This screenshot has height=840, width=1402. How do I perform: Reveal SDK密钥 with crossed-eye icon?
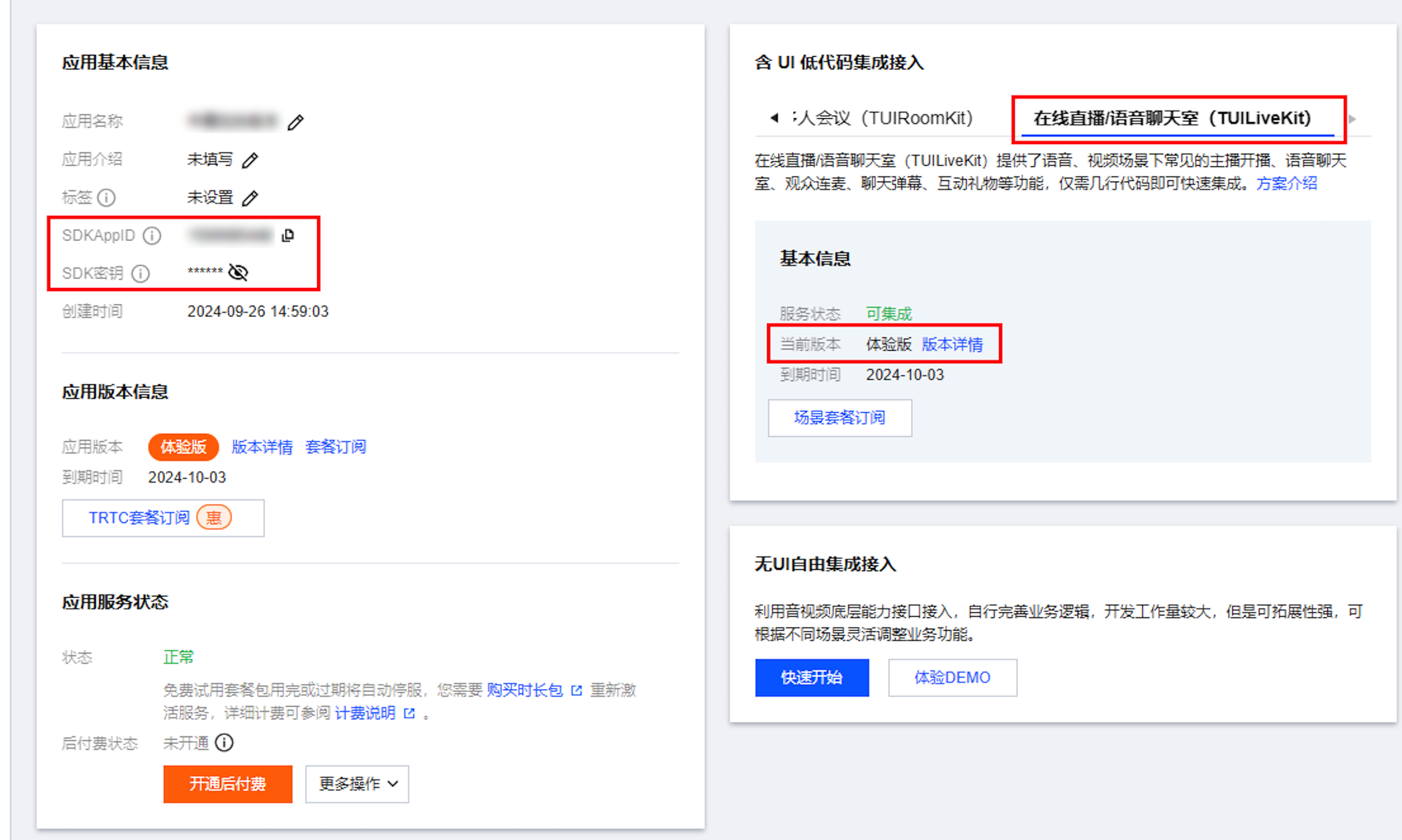coord(238,272)
